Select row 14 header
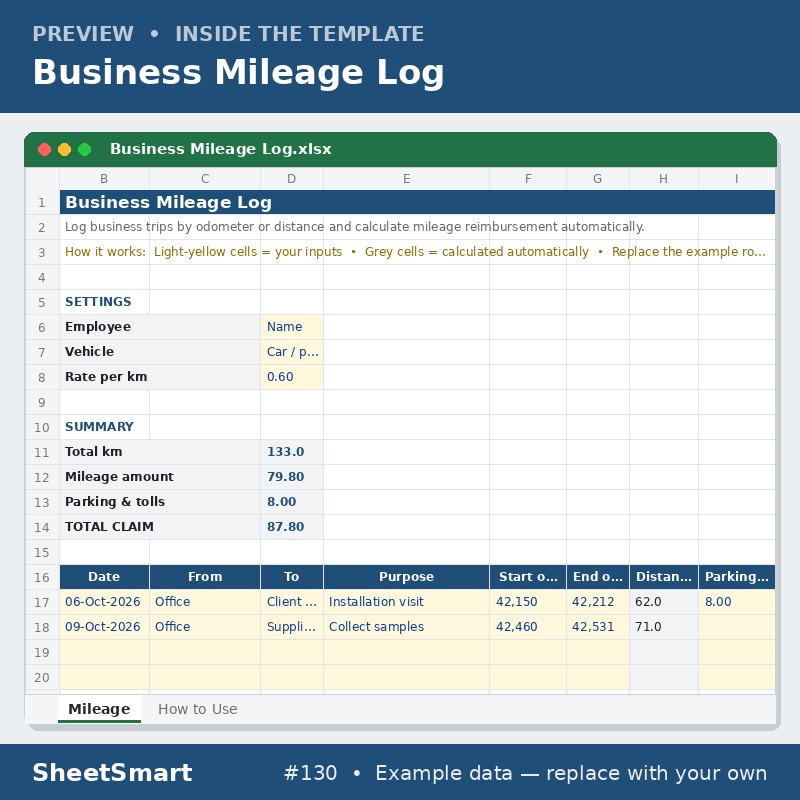Screen dimensions: 800x800 click(42, 527)
